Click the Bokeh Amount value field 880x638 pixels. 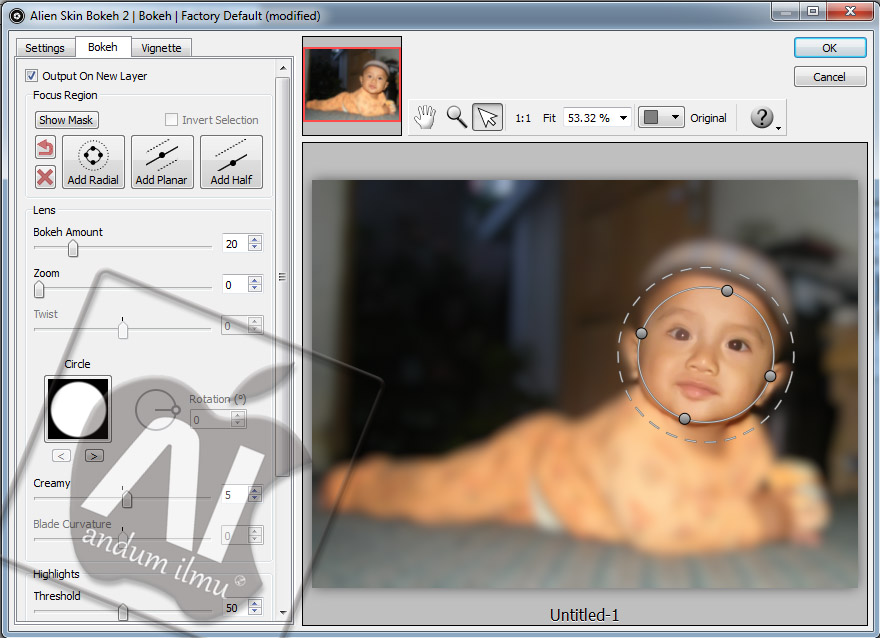pos(235,244)
